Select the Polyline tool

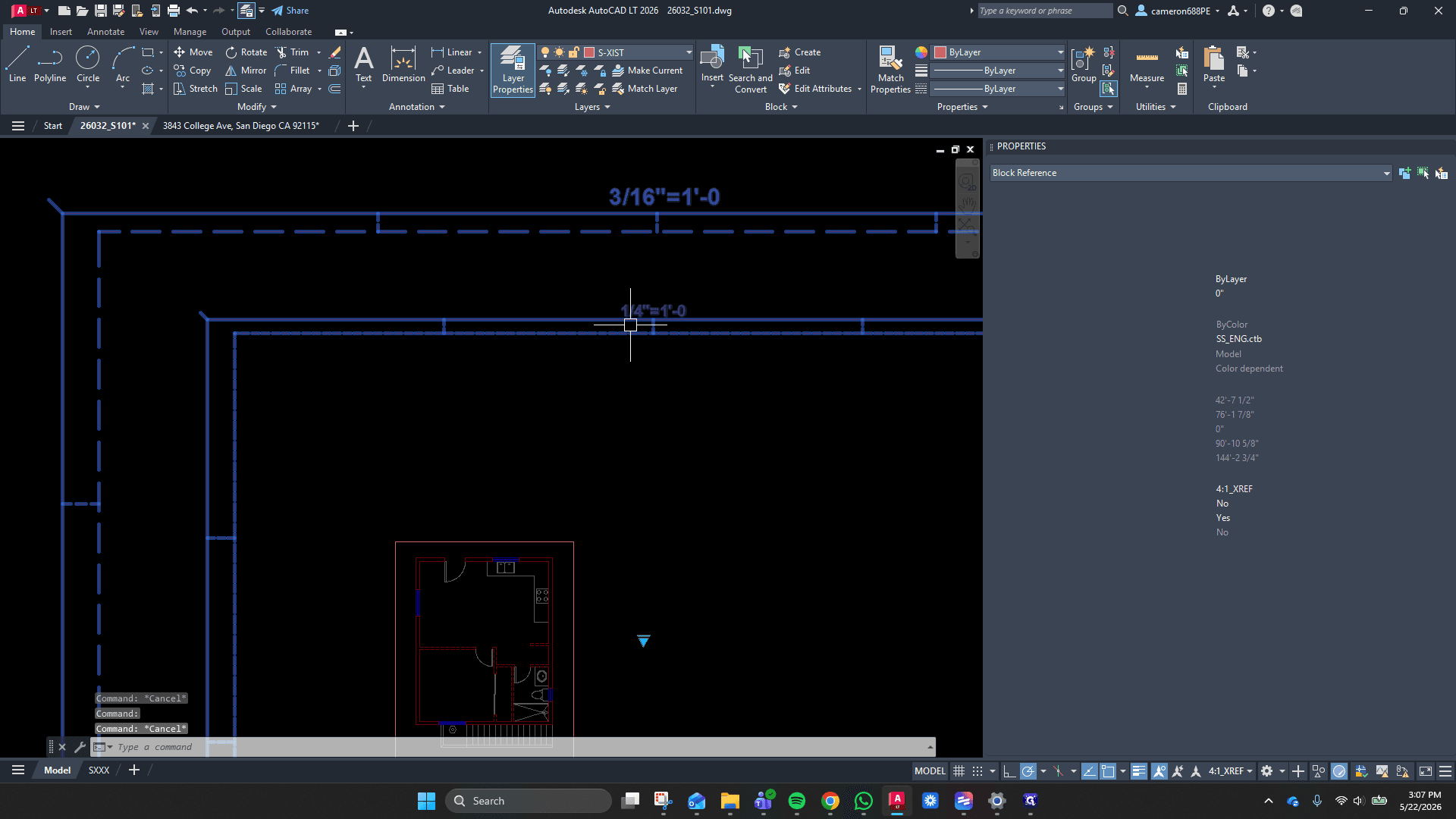(x=50, y=64)
